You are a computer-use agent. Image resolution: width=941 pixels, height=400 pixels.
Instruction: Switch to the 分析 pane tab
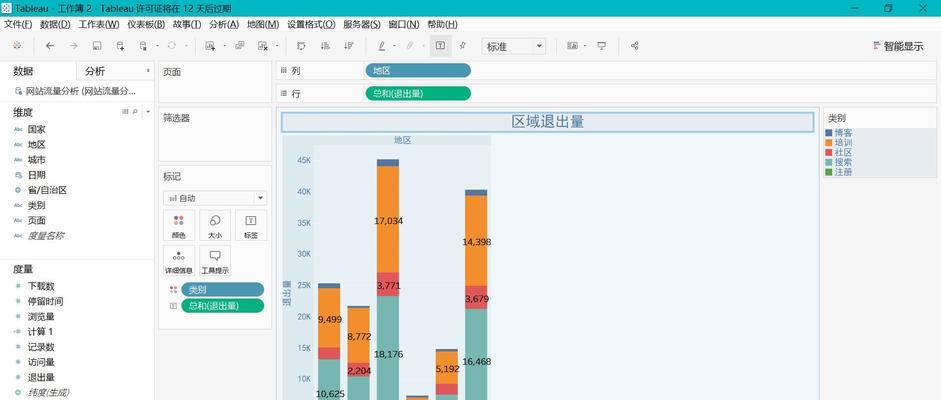pos(95,71)
